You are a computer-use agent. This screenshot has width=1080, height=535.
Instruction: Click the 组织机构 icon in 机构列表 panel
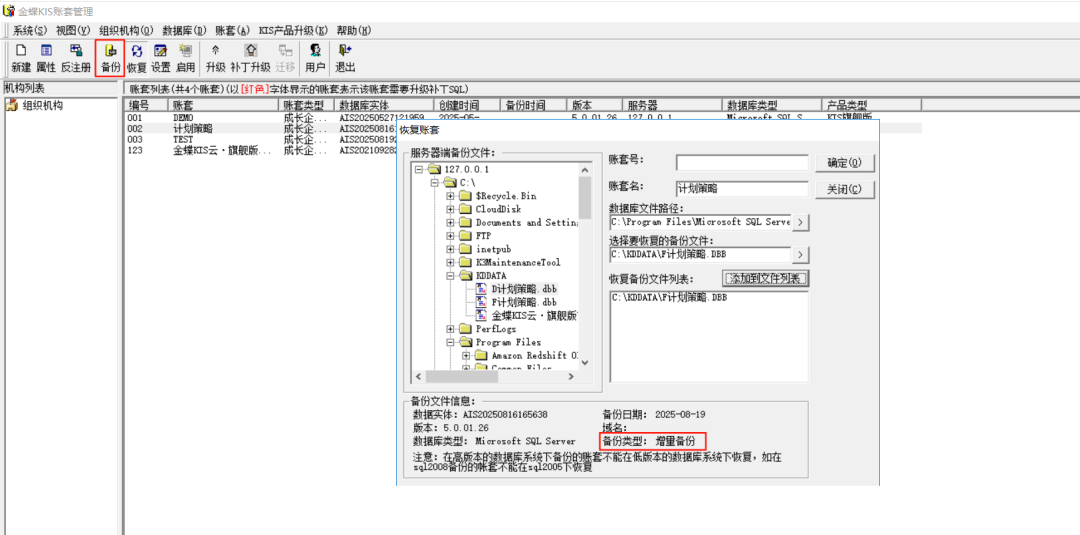tap(12, 105)
